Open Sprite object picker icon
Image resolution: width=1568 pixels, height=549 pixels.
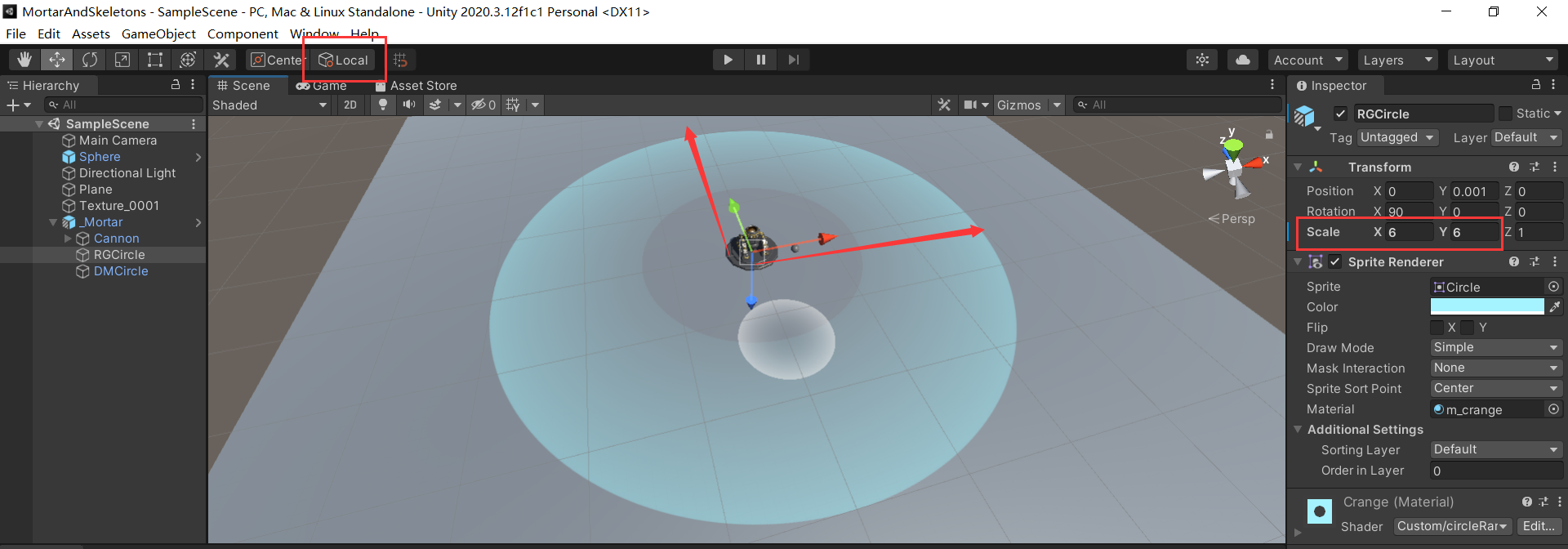point(1553,287)
